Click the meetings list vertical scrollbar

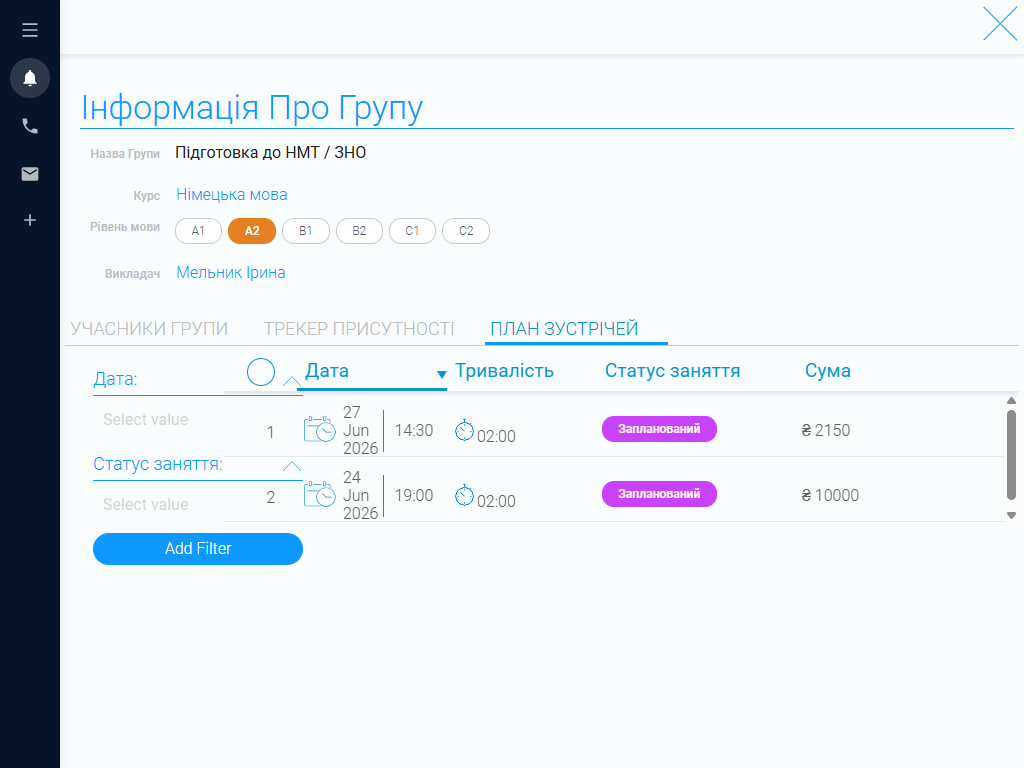click(x=1011, y=455)
